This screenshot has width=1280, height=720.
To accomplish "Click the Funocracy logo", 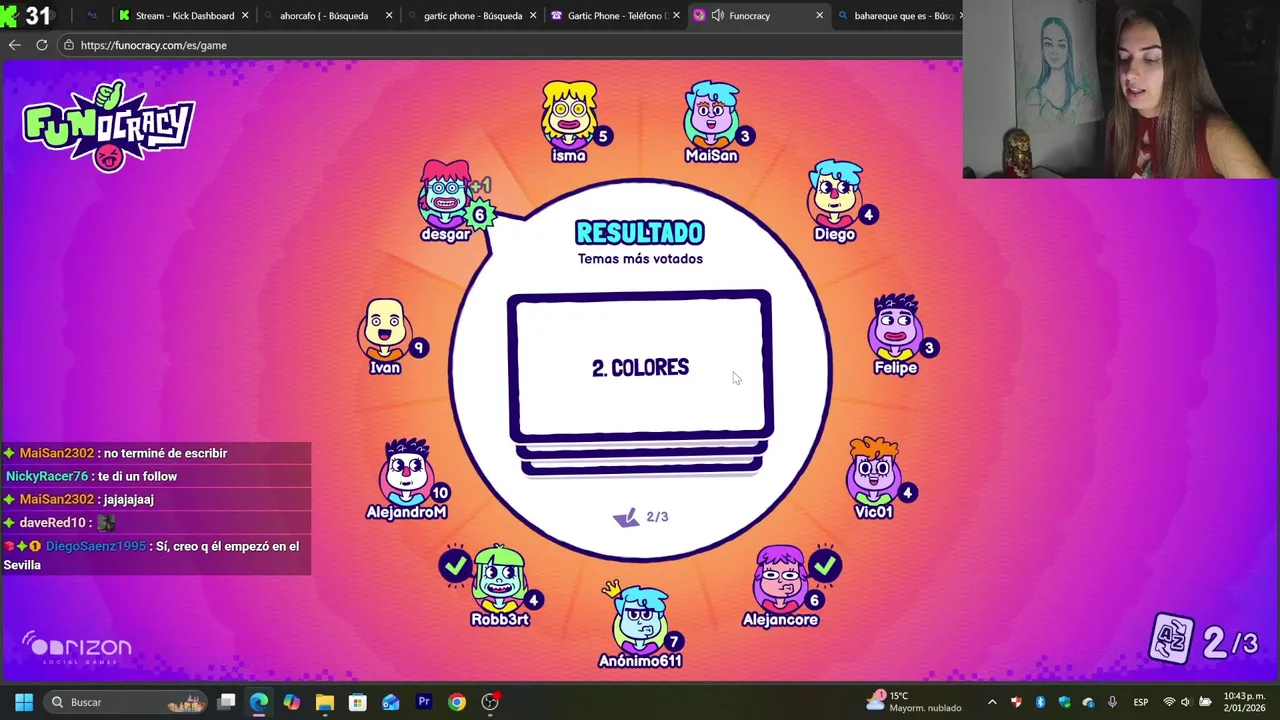I will point(108,126).
